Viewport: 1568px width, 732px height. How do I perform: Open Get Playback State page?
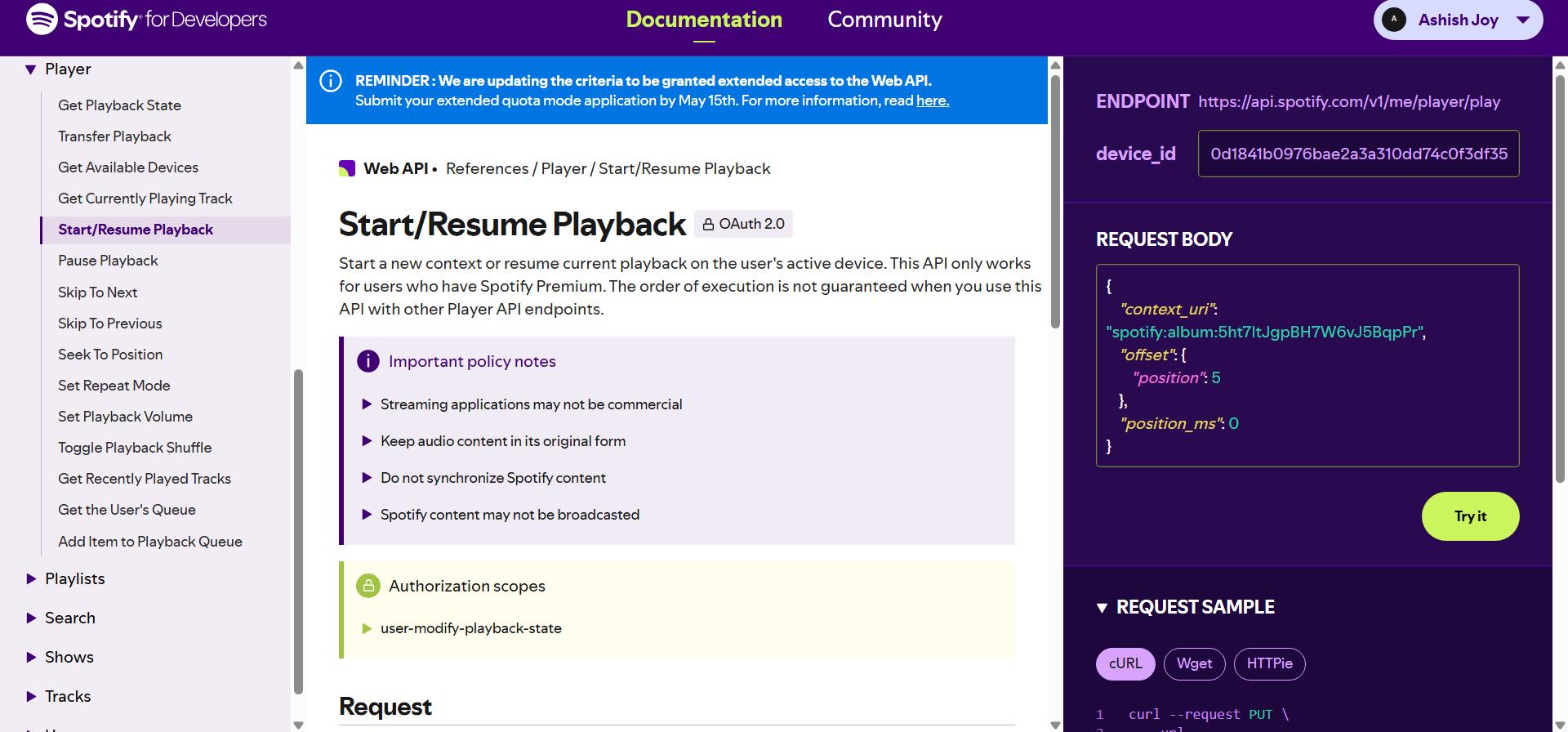119,105
